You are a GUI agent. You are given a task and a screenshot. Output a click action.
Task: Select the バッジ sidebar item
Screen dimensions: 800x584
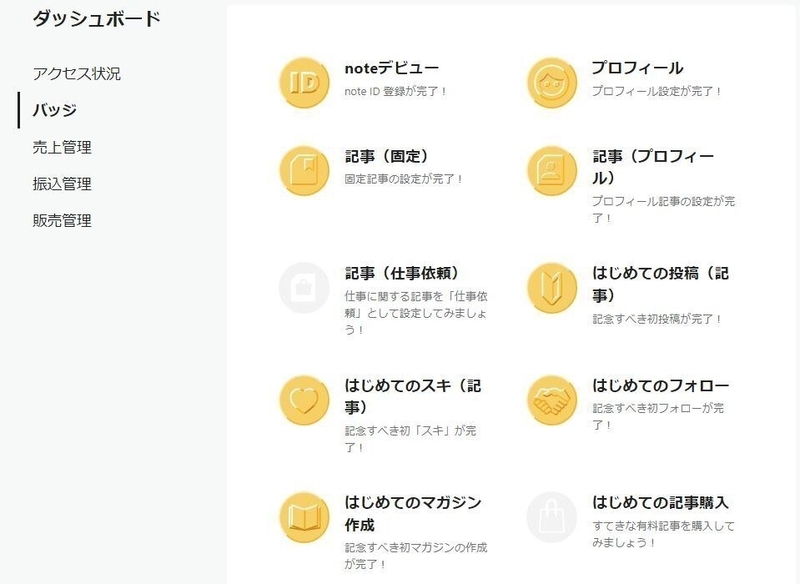[x=55, y=110]
